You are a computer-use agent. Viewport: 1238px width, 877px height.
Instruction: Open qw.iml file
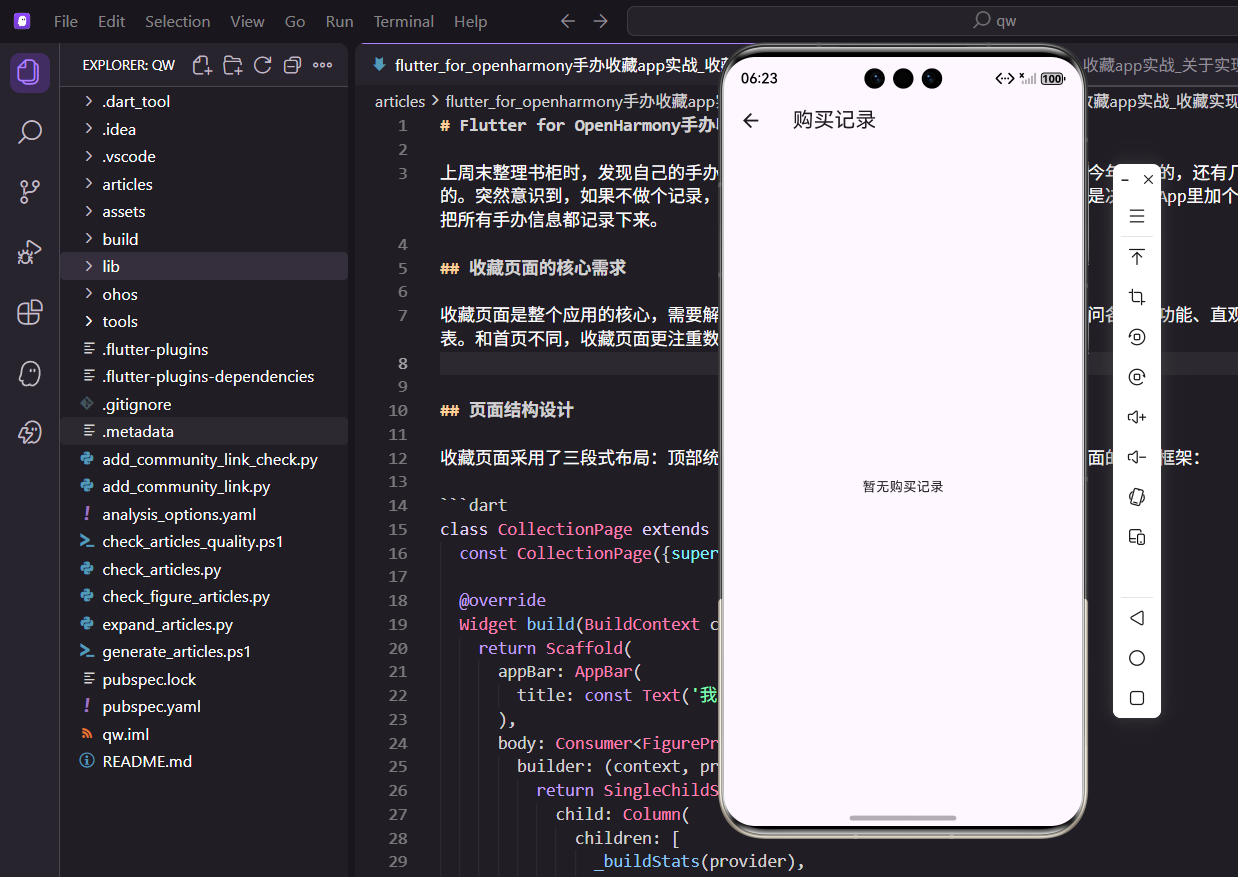point(204,734)
